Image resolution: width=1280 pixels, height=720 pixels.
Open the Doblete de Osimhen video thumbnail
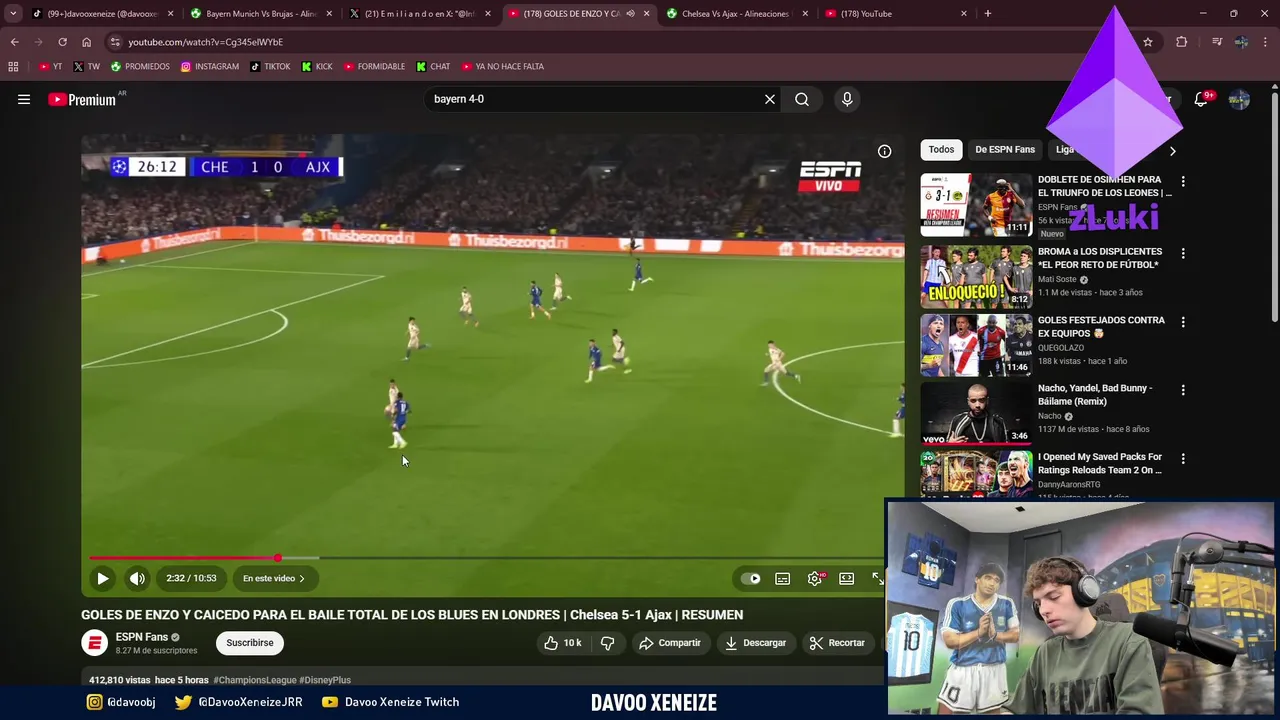tap(976, 205)
